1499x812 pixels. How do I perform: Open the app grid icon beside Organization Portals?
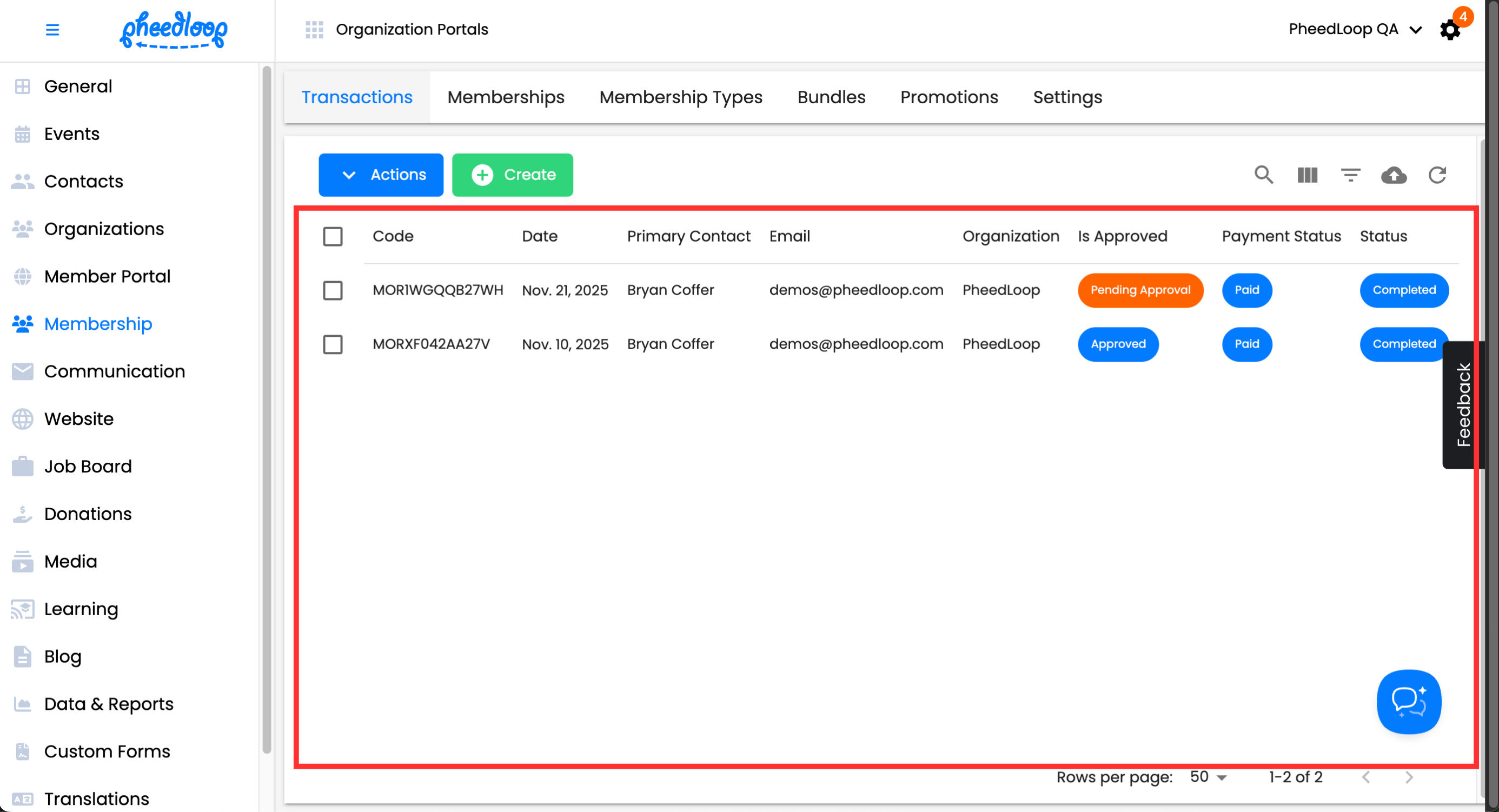click(x=314, y=30)
